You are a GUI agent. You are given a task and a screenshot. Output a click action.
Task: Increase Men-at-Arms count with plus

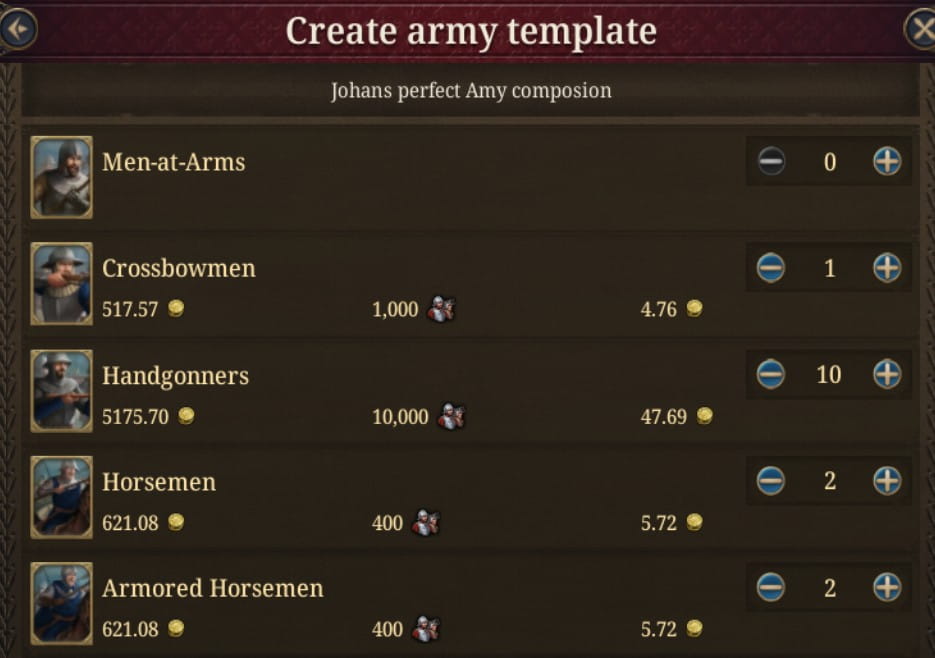click(887, 161)
